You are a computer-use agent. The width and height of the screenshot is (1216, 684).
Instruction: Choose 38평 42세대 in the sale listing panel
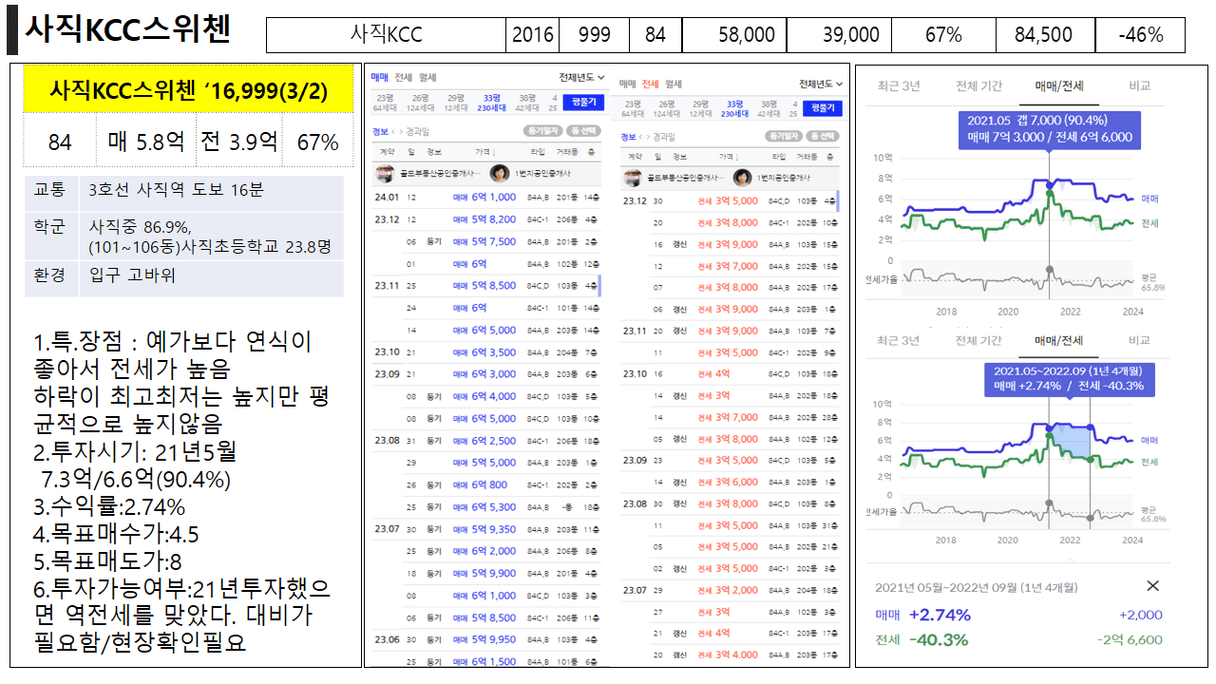click(x=527, y=103)
